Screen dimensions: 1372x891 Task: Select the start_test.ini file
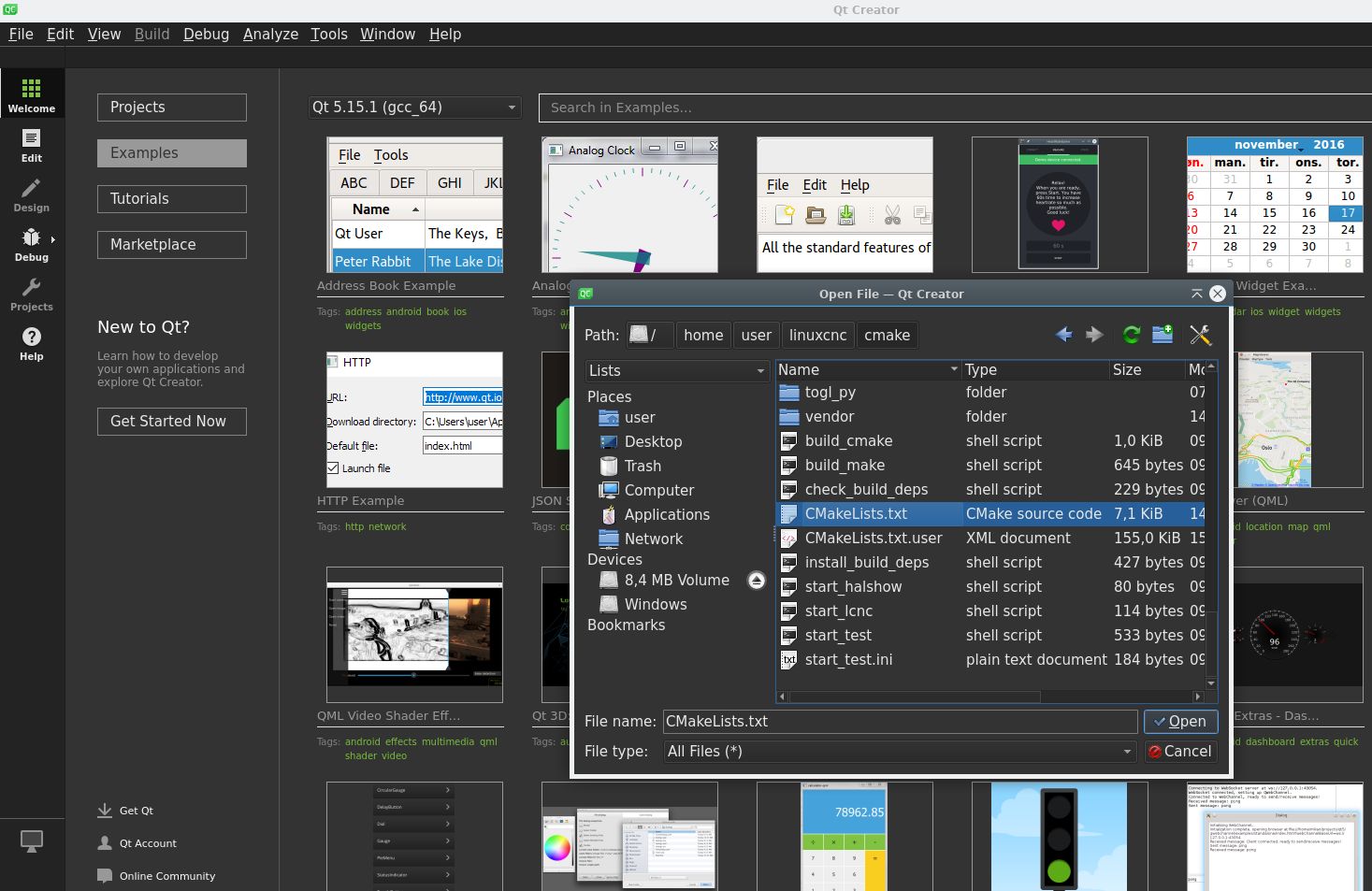pos(848,660)
